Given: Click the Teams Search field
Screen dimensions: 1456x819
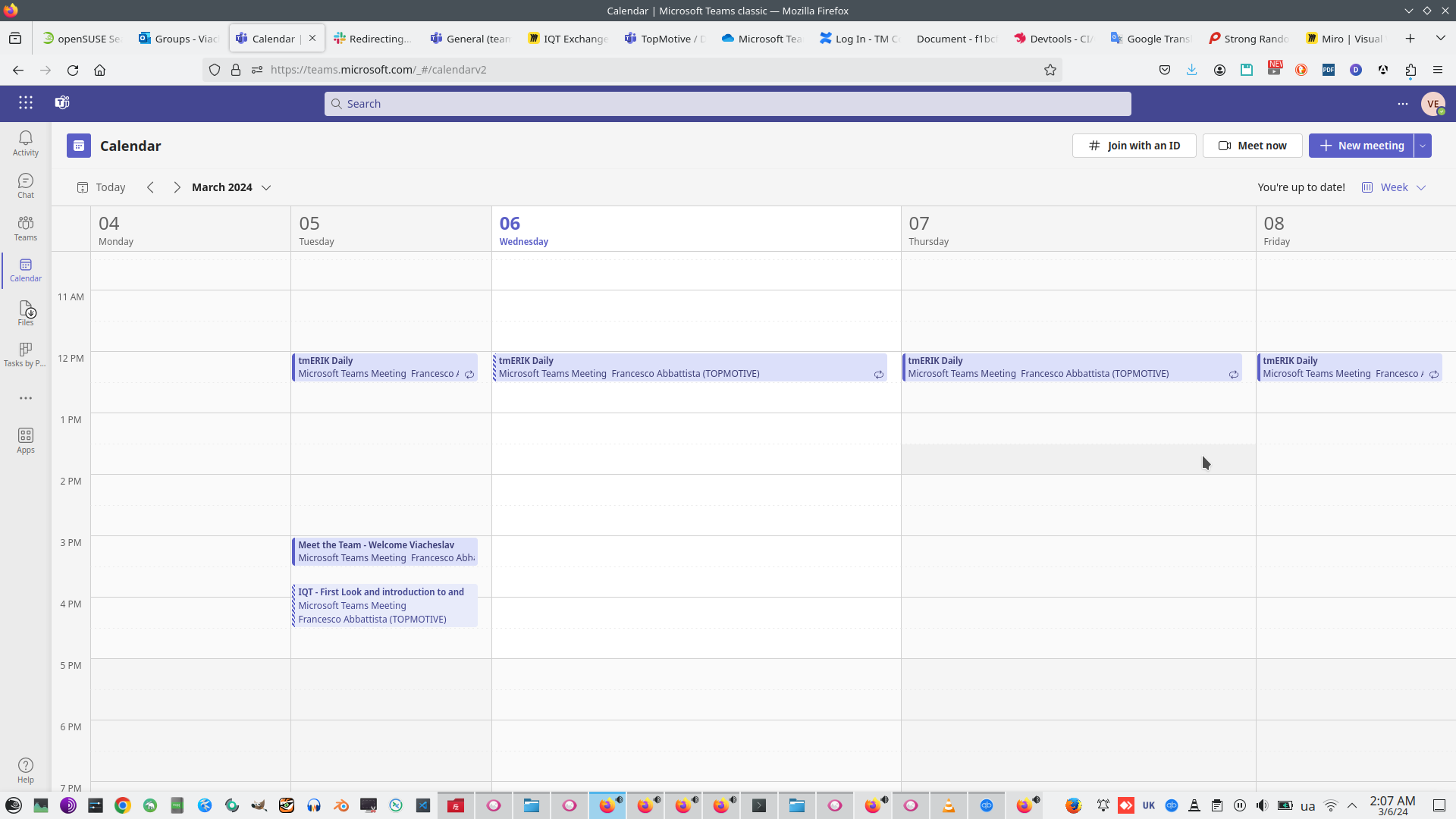Looking at the screenshot, I should click(728, 104).
